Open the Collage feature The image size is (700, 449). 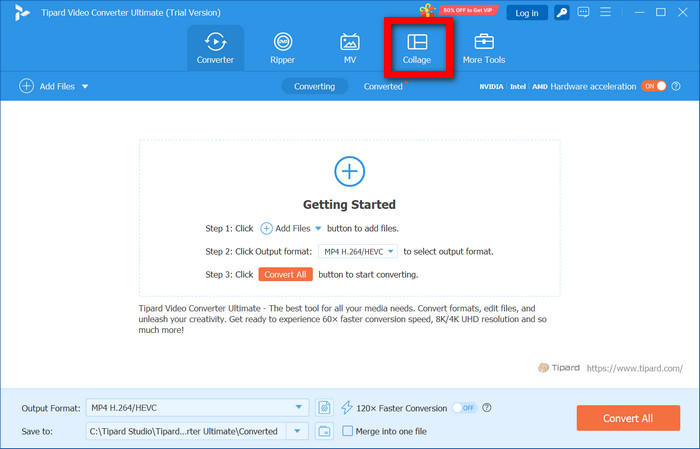point(417,48)
